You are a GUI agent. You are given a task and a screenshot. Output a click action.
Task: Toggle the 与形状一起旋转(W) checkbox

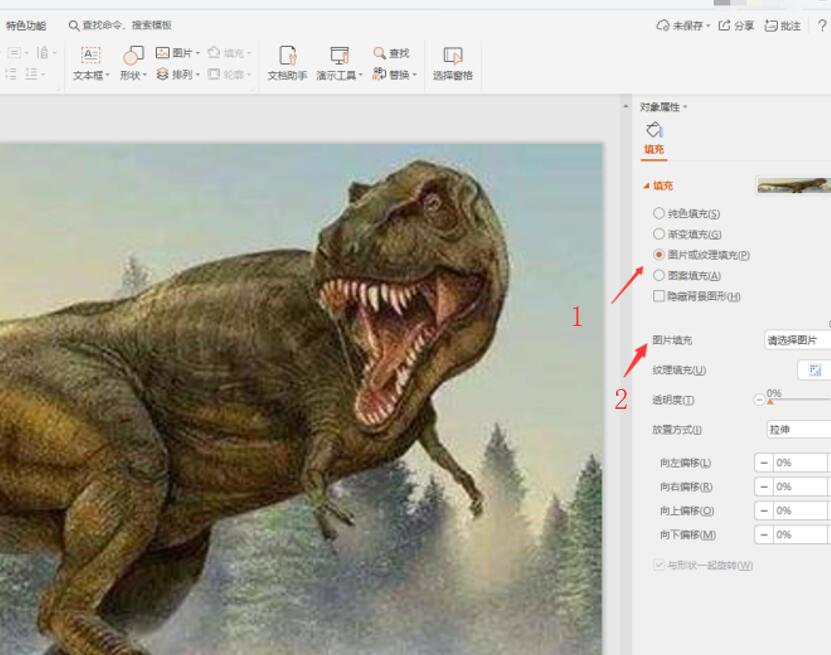(x=659, y=565)
